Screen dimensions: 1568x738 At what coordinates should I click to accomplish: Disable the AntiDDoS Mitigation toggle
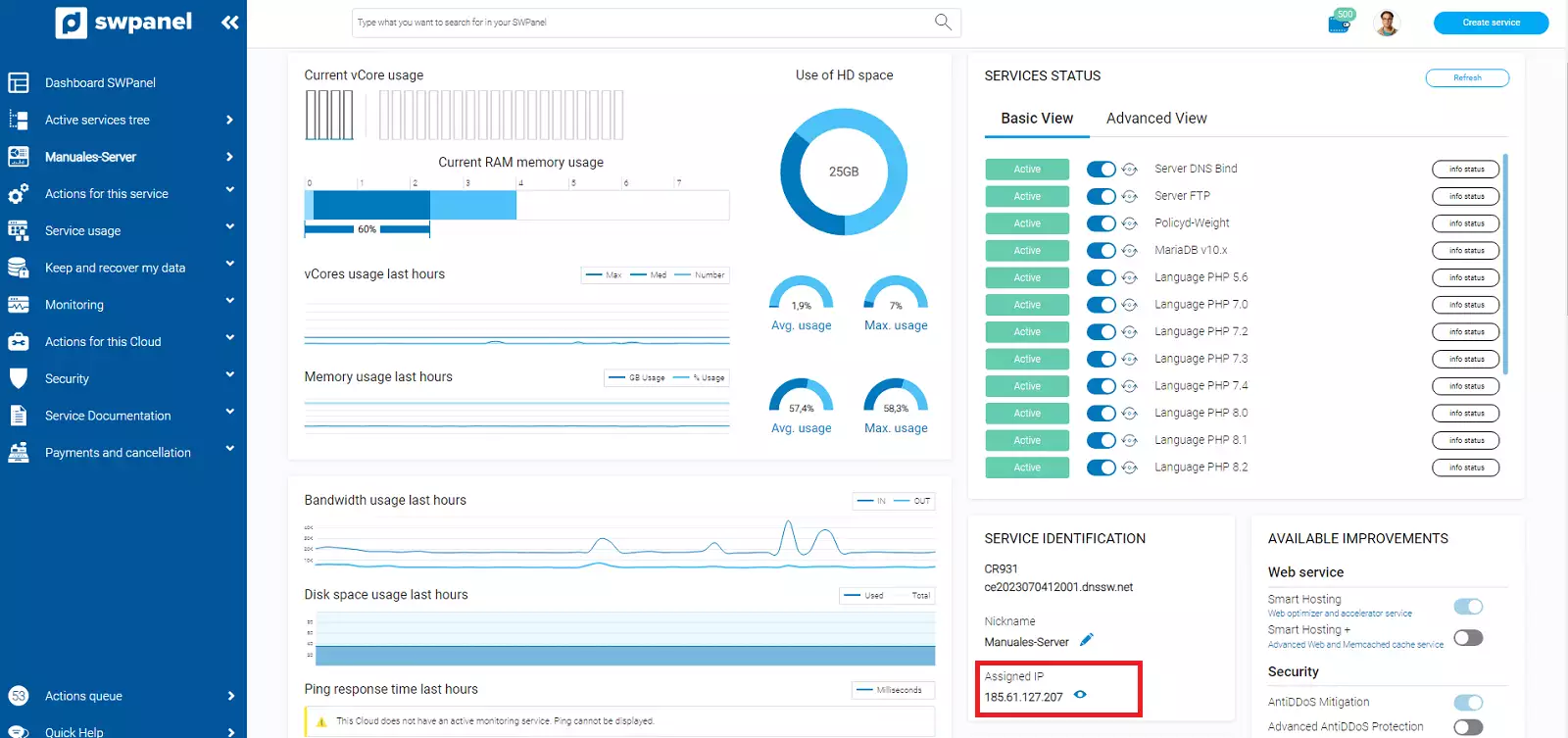[1468, 703]
